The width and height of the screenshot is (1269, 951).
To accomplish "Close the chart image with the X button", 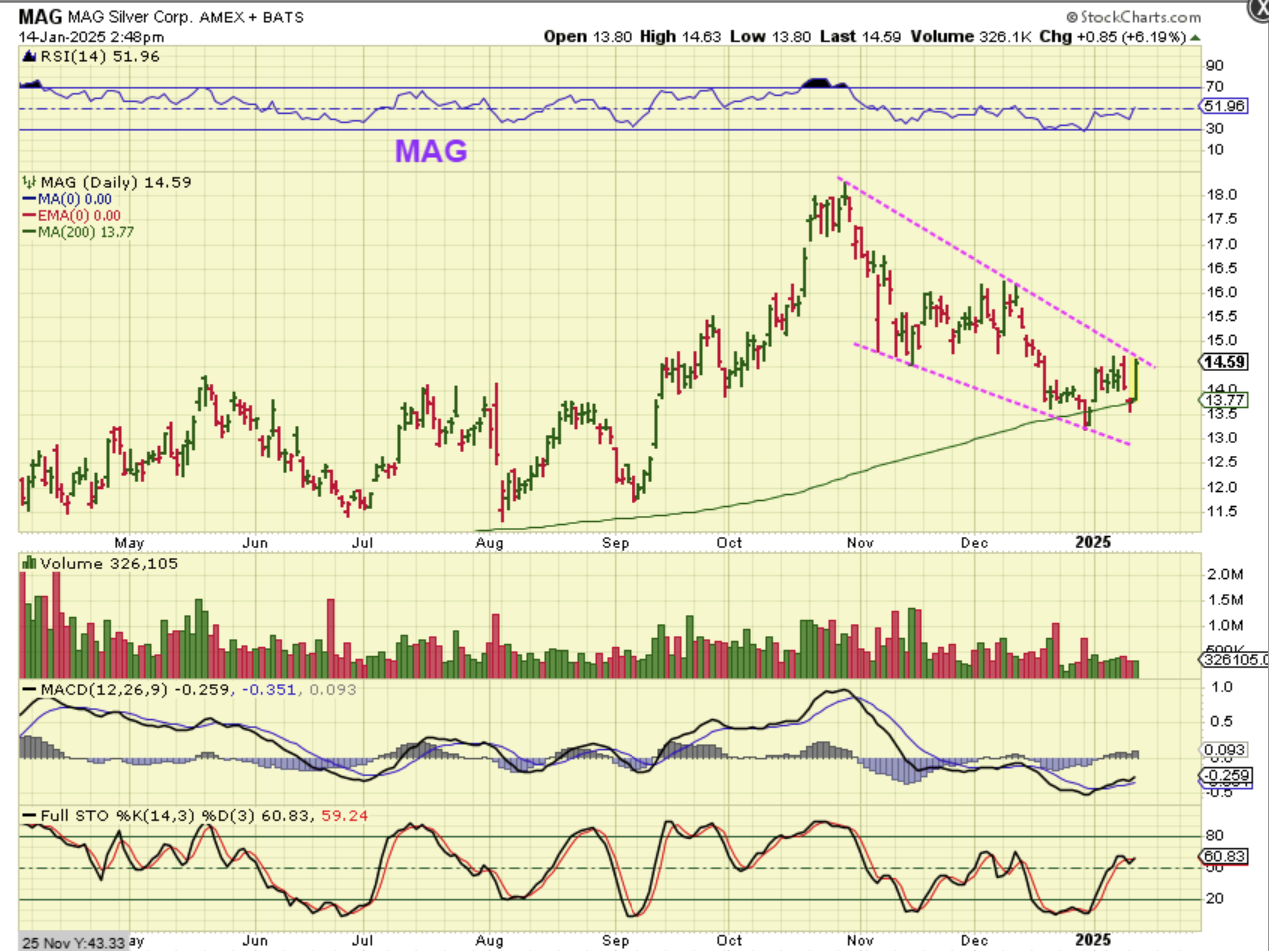I will (1260, 9).
